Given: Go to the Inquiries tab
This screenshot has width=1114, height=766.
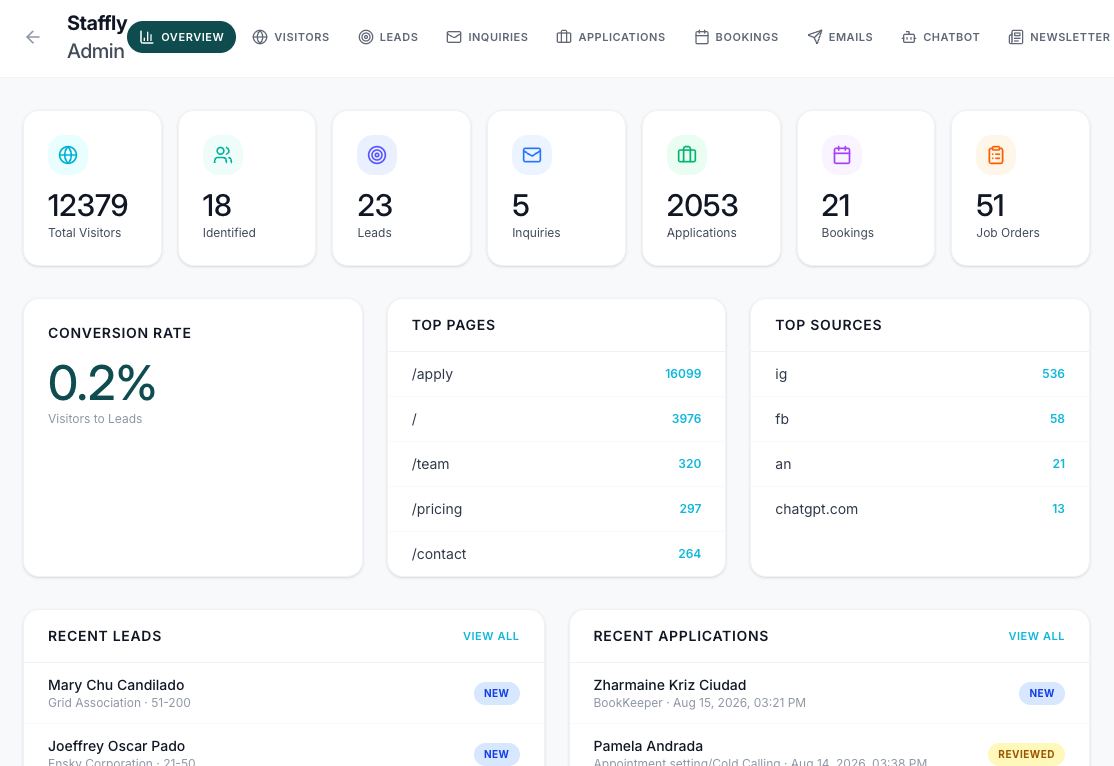Looking at the screenshot, I should [x=487, y=37].
